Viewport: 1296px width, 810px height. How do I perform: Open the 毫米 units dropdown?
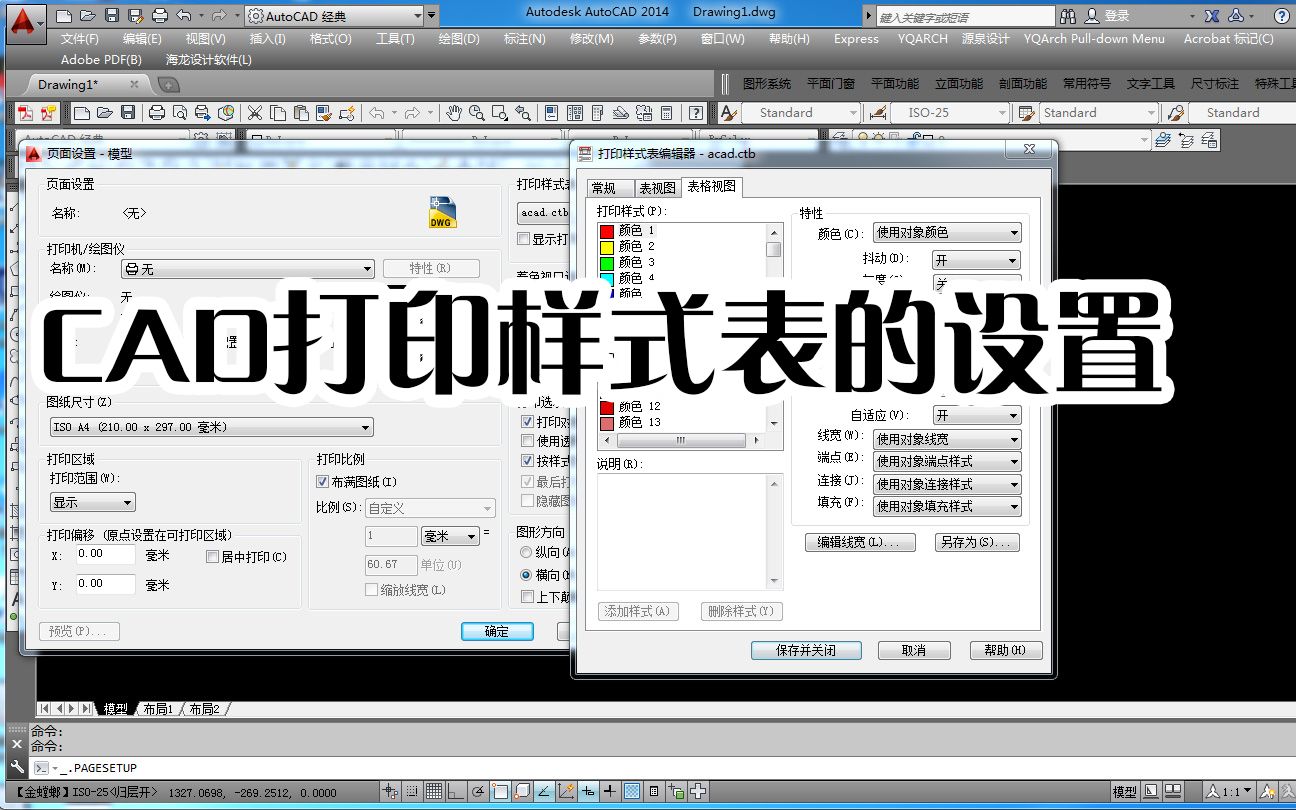[451, 537]
